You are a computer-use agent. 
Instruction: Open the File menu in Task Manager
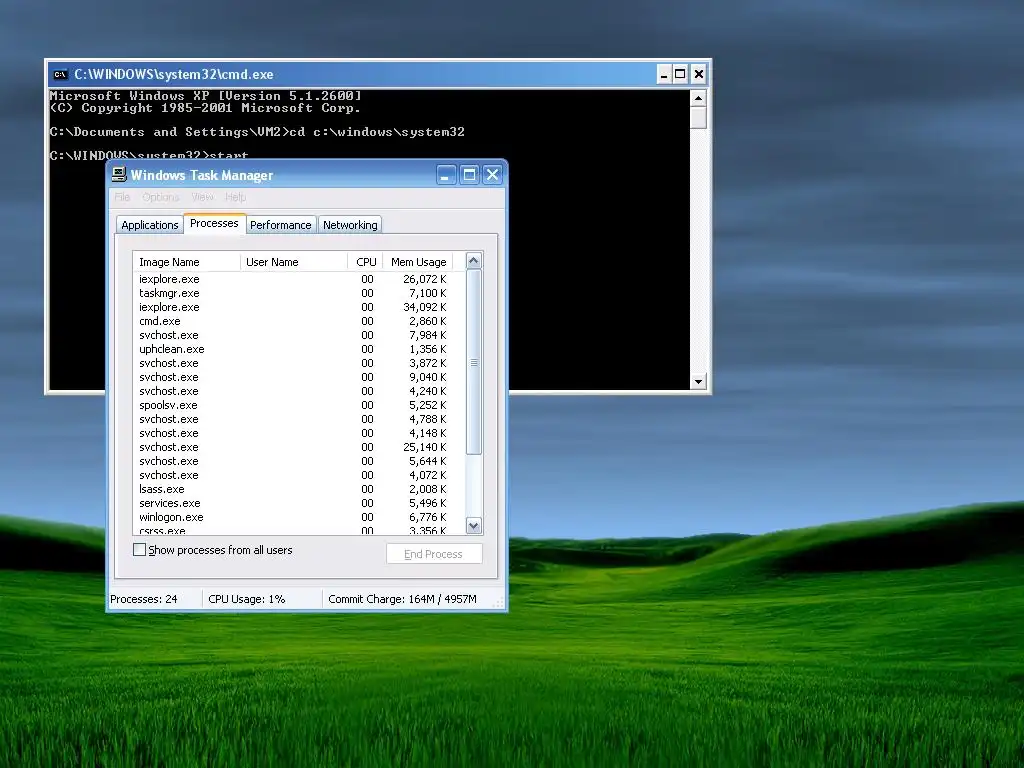tap(122, 197)
